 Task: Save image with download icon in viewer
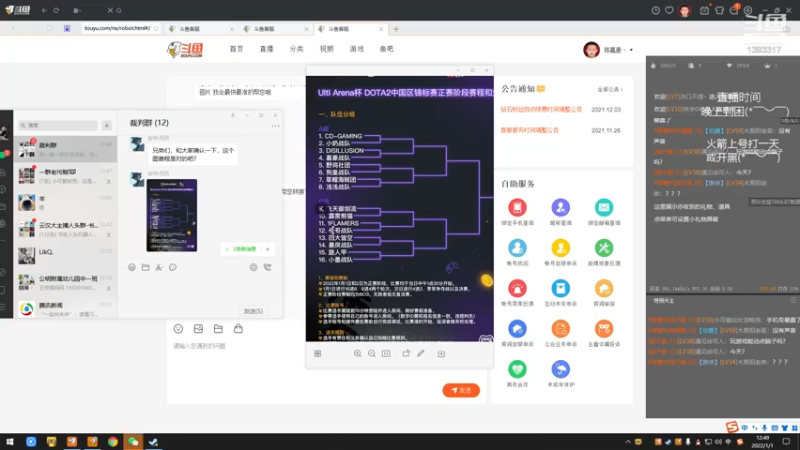click(x=441, y=353)
